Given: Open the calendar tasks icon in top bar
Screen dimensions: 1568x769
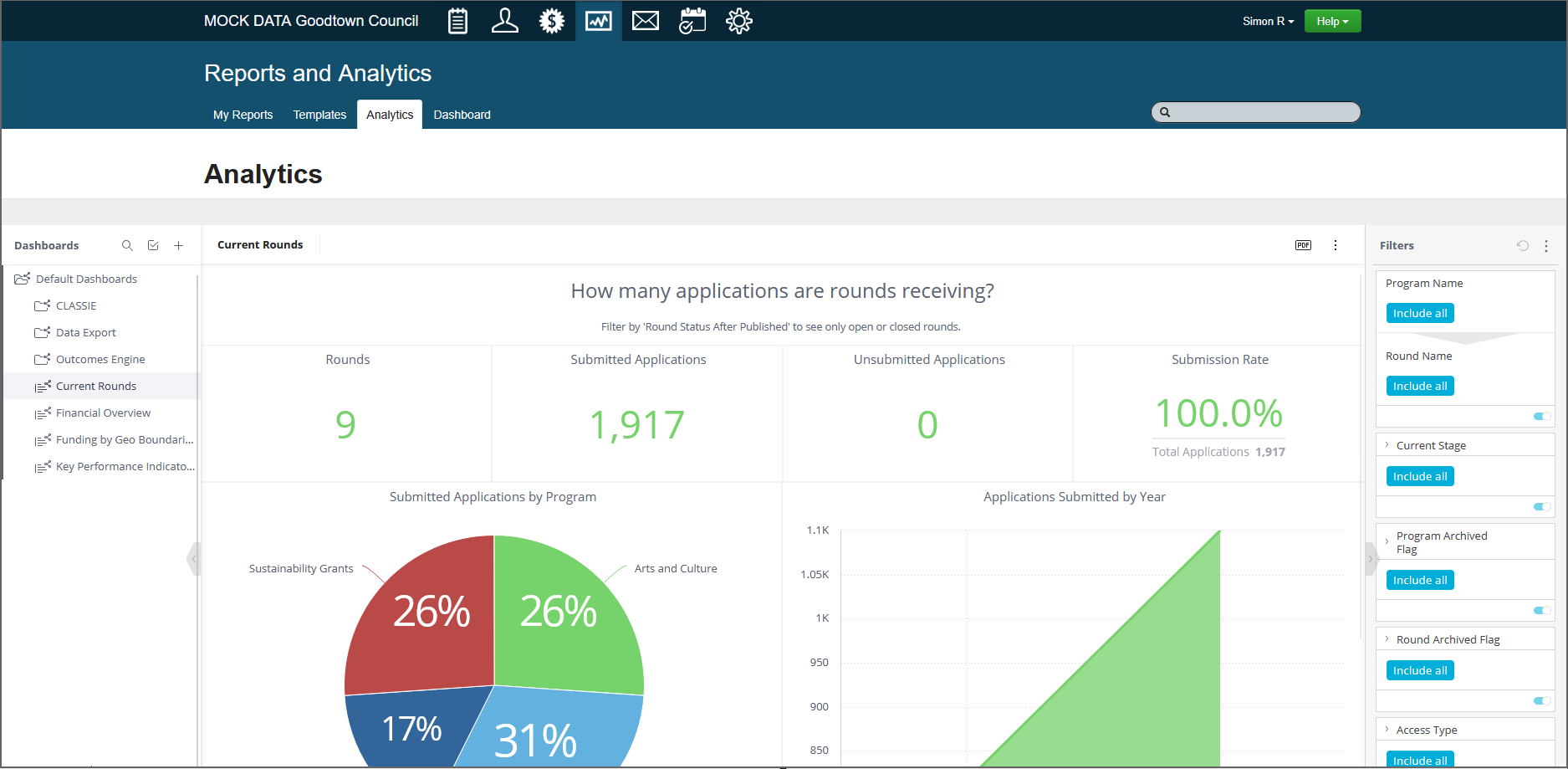Looking at the screenshot, I should click(692, 21).
